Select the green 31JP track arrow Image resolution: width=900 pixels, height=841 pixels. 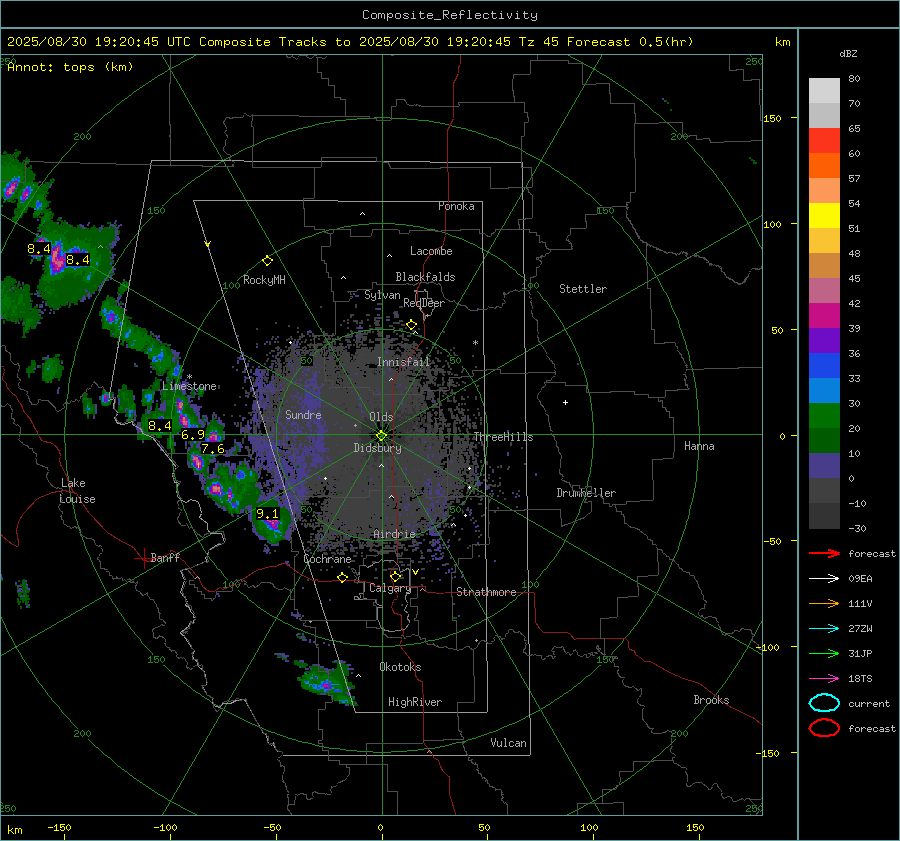click(824, 653)
